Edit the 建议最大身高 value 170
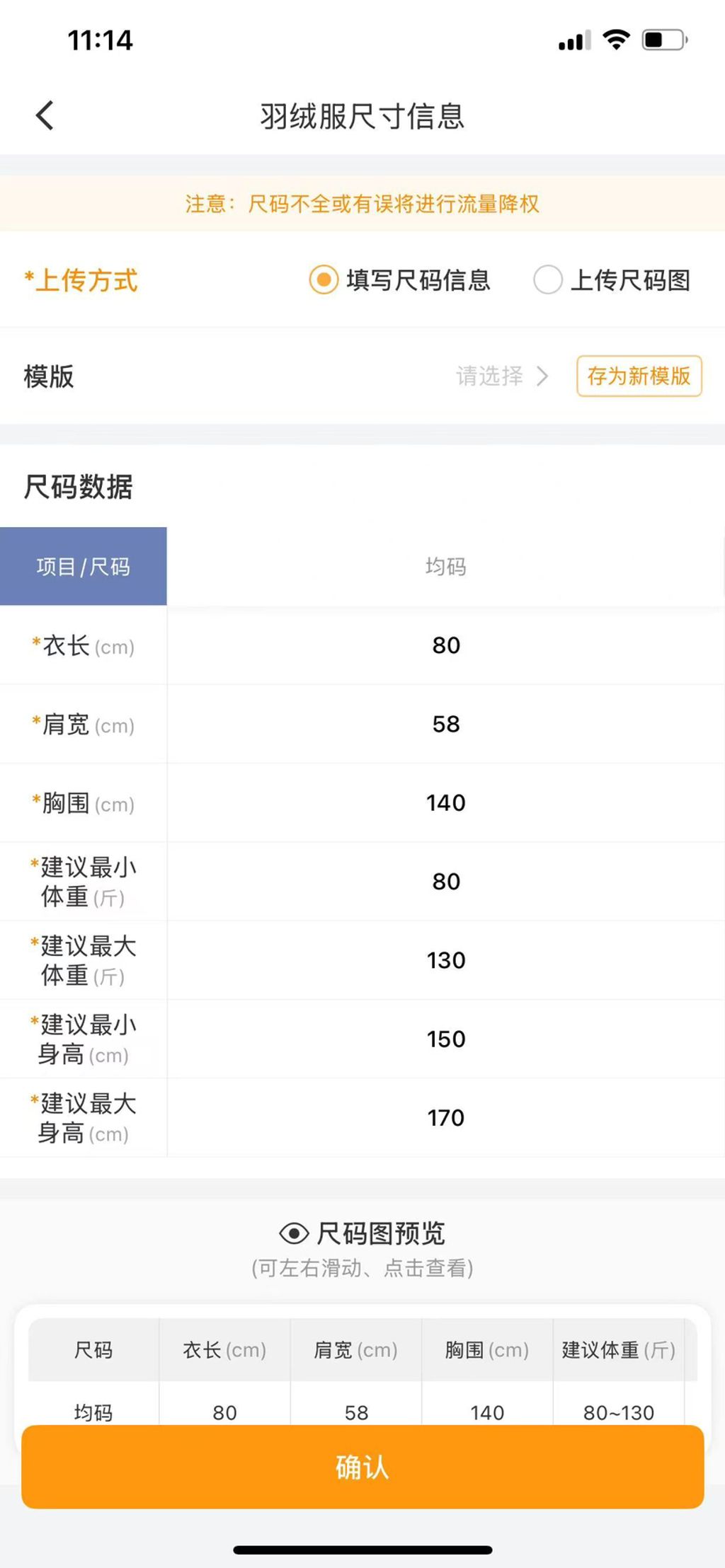 tap(446, 1118)
